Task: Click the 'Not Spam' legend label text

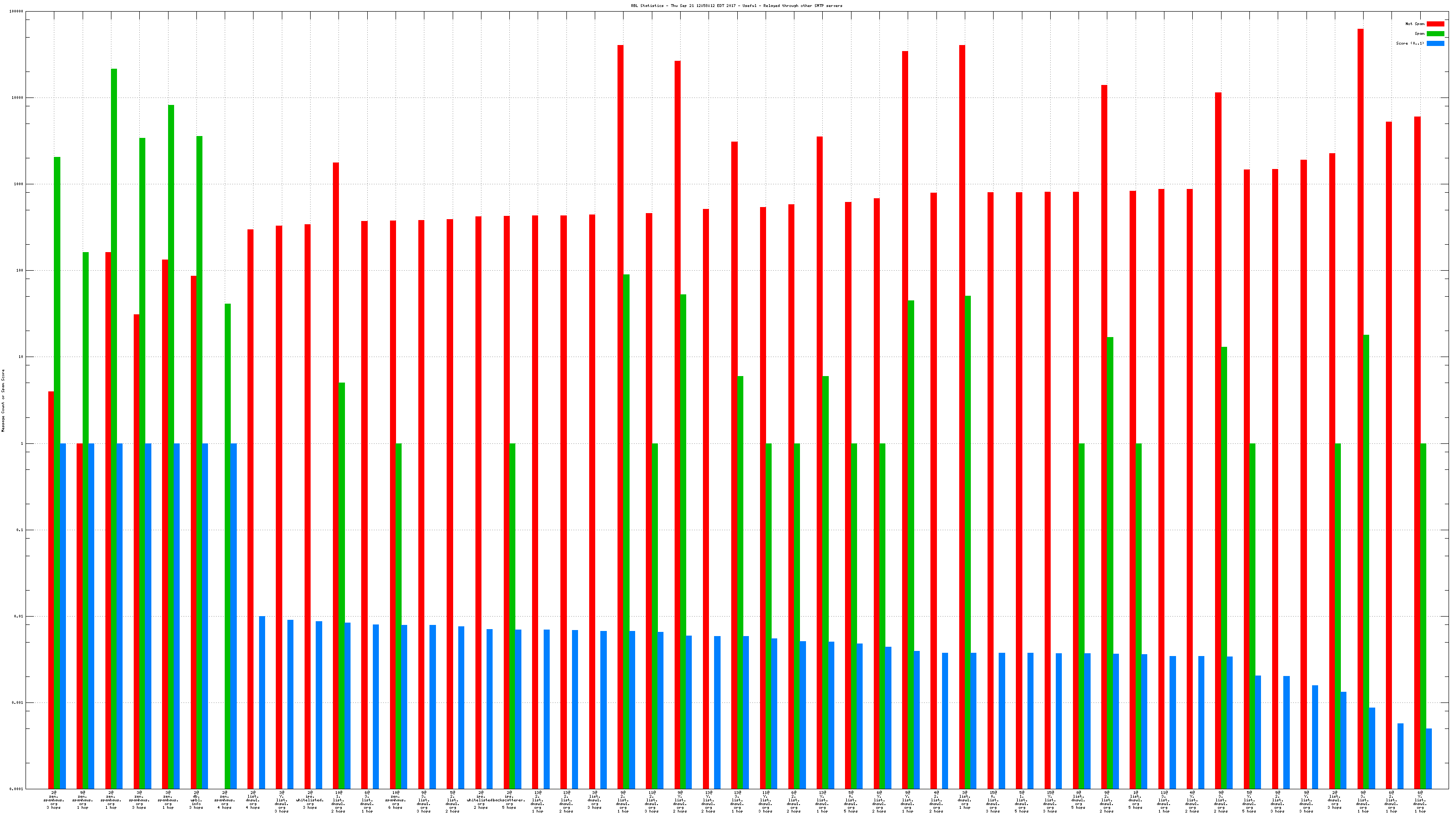Action: (x=1414, y=24)
